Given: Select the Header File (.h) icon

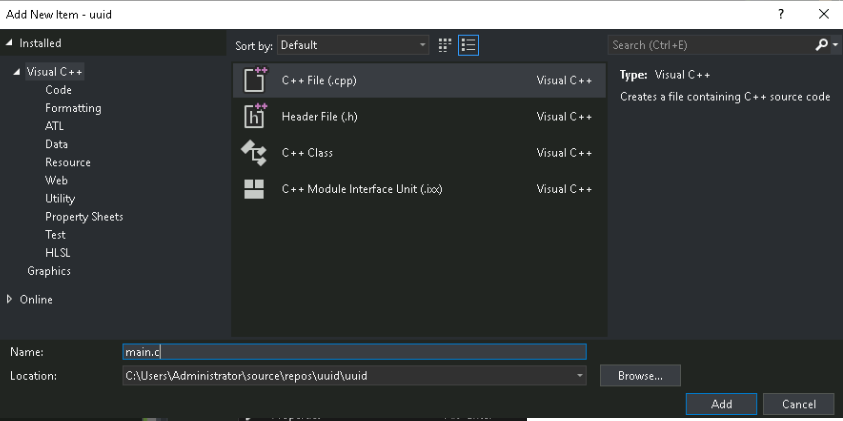Looking at the screenshot, I should coord(255,116).
